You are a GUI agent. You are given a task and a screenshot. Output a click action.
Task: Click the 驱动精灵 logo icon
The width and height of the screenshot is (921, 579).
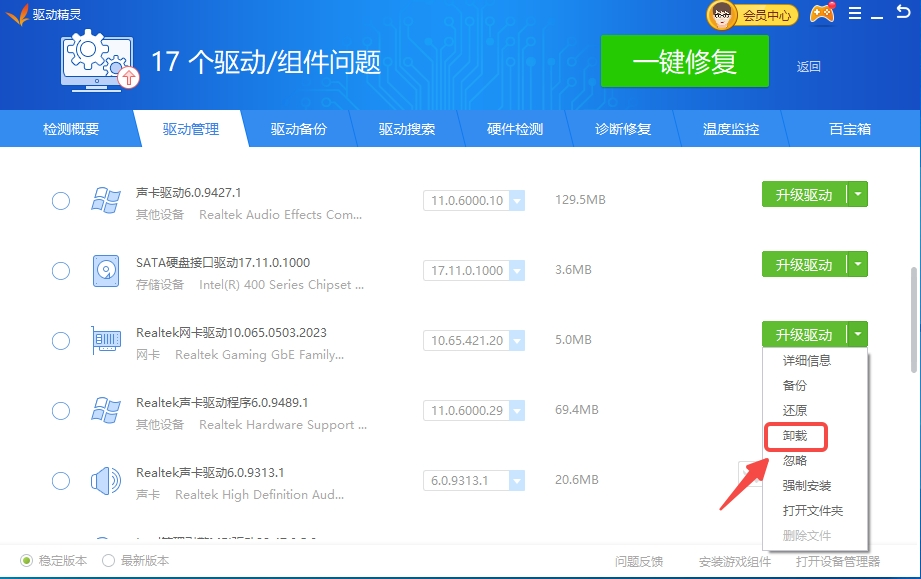16,15
